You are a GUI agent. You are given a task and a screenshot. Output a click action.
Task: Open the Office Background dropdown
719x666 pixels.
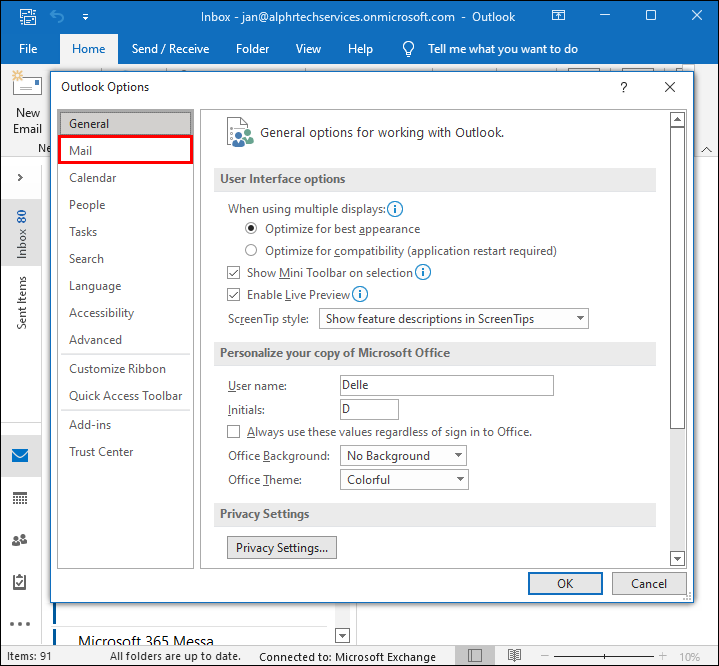pyautogui.click(x=404, y=455)
